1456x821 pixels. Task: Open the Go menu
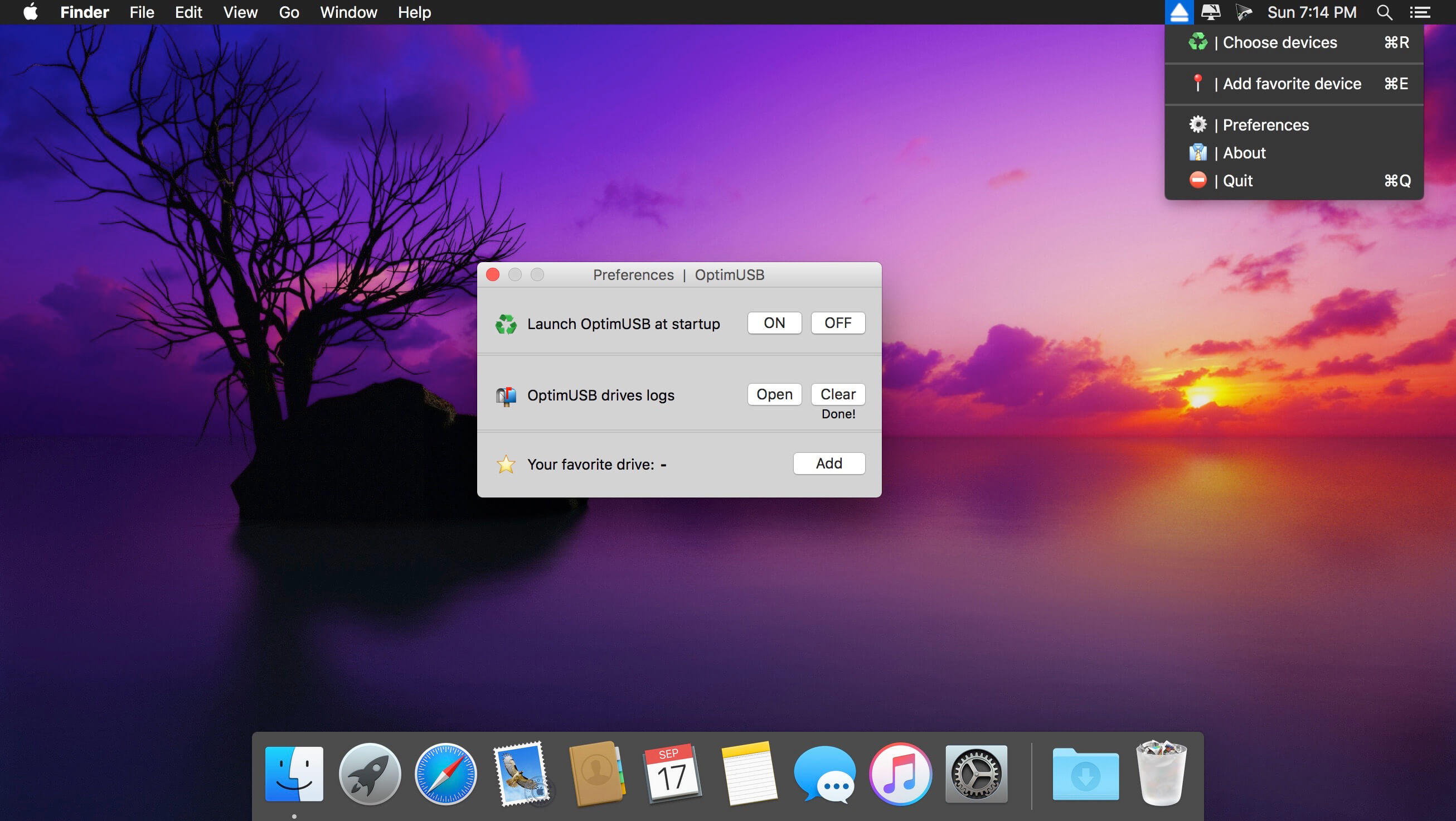289,12
